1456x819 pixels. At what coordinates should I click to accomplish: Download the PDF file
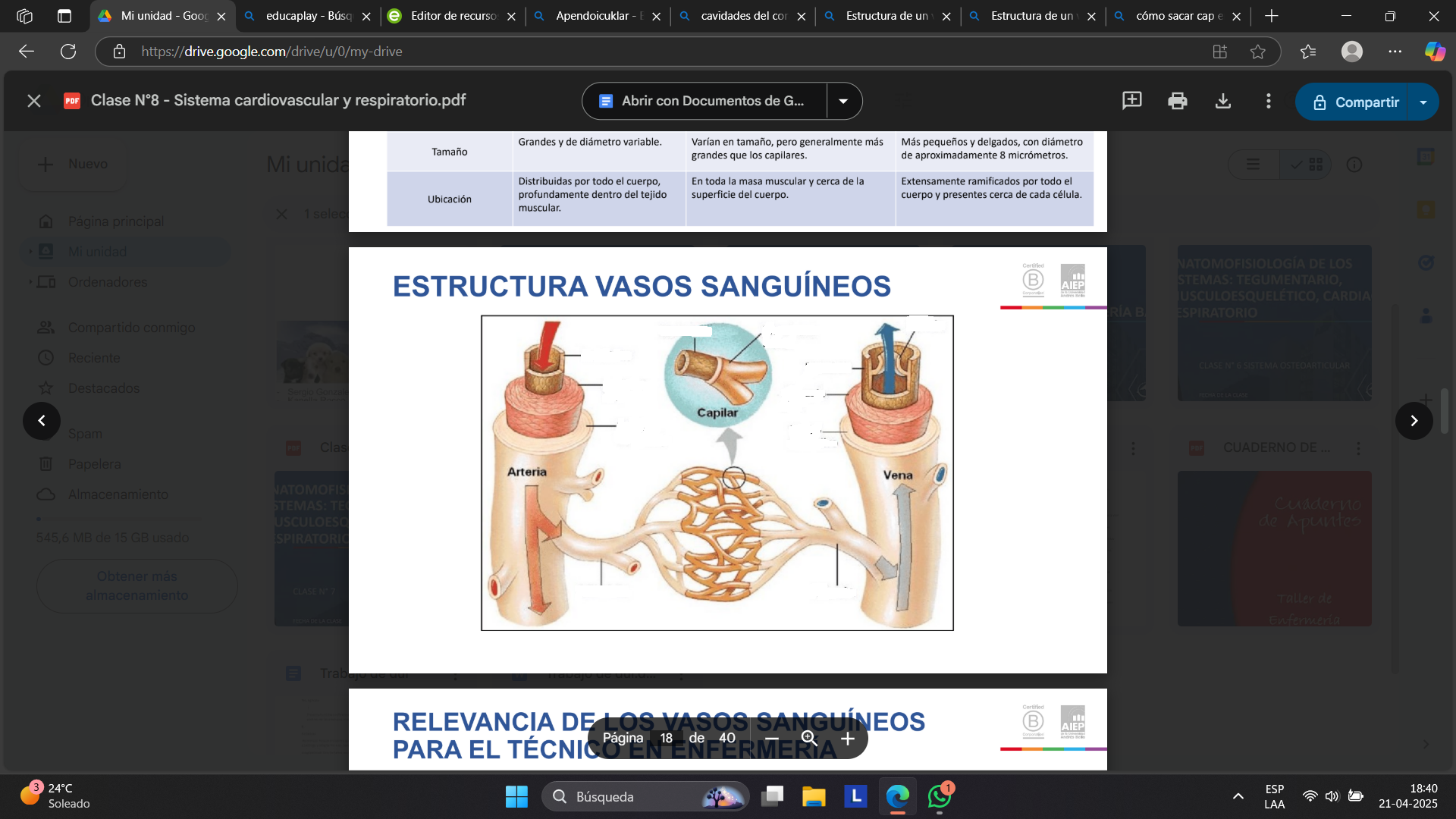coord(1223,101)
